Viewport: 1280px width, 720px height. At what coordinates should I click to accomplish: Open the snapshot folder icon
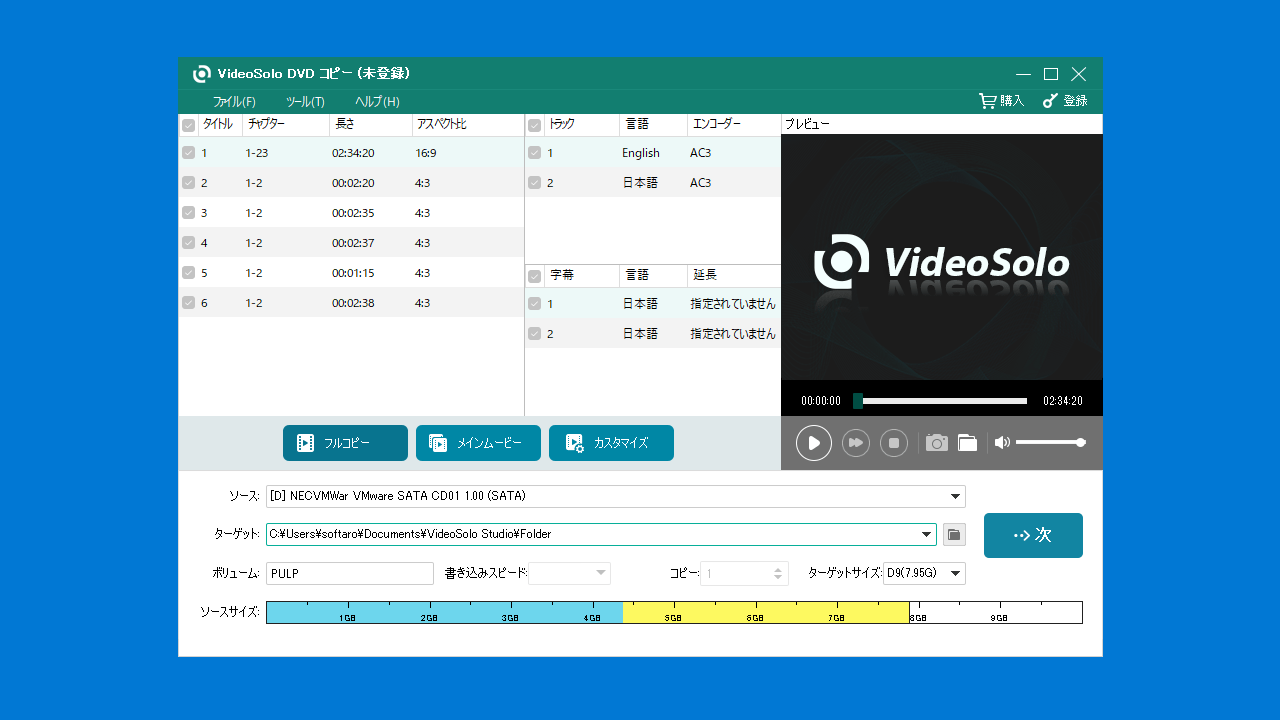(967, 443)
